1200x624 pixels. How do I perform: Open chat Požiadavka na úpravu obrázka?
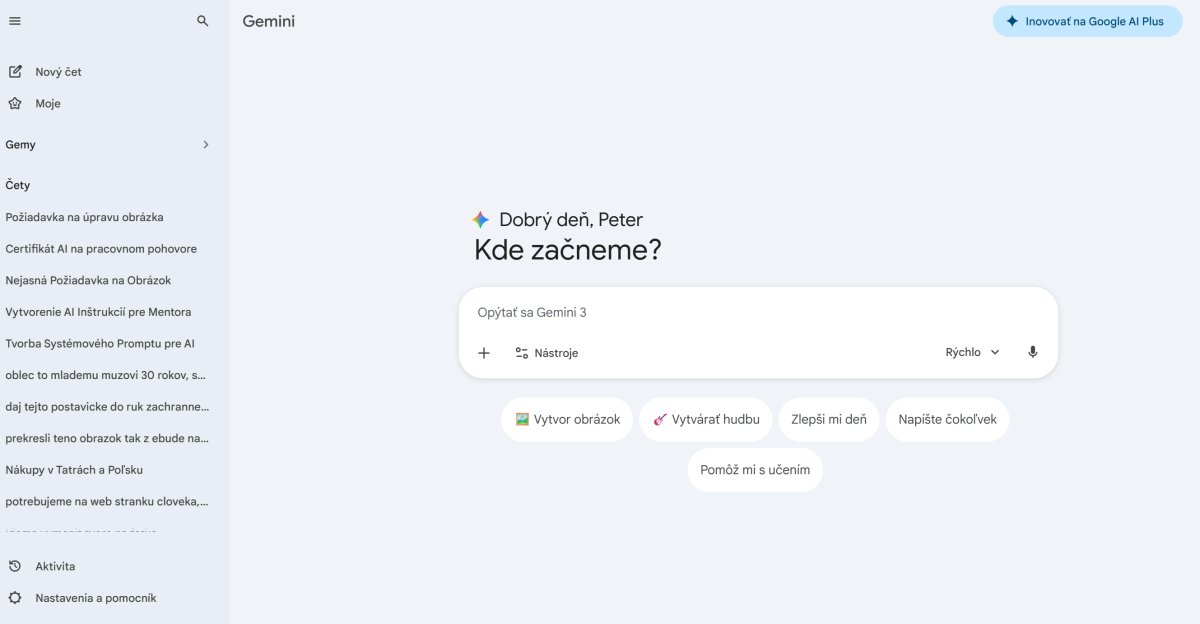point(85,217)
